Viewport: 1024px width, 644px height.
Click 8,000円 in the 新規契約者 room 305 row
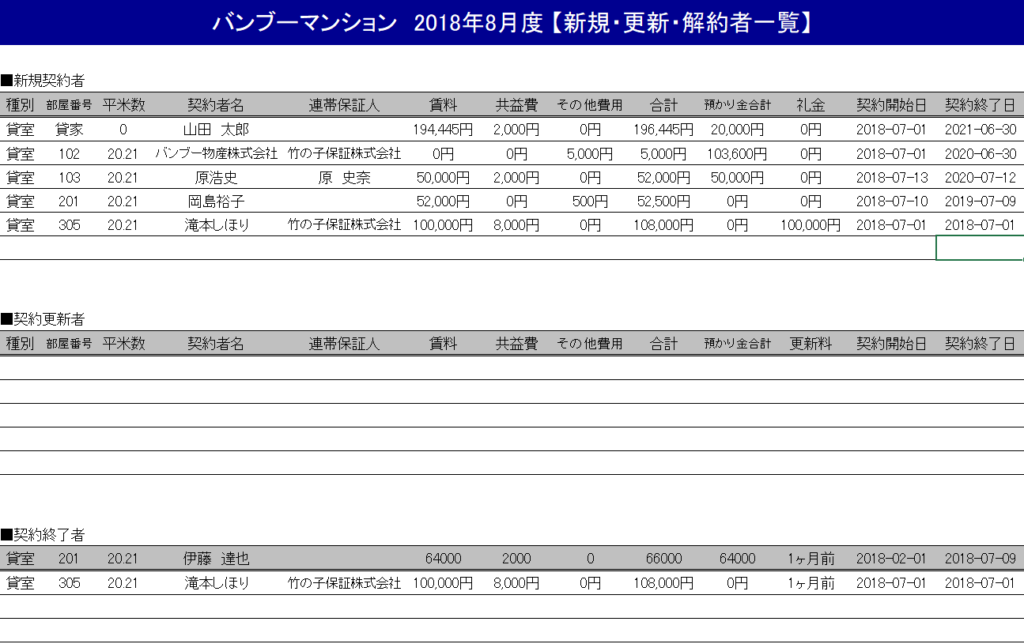(x=516, y=225)
